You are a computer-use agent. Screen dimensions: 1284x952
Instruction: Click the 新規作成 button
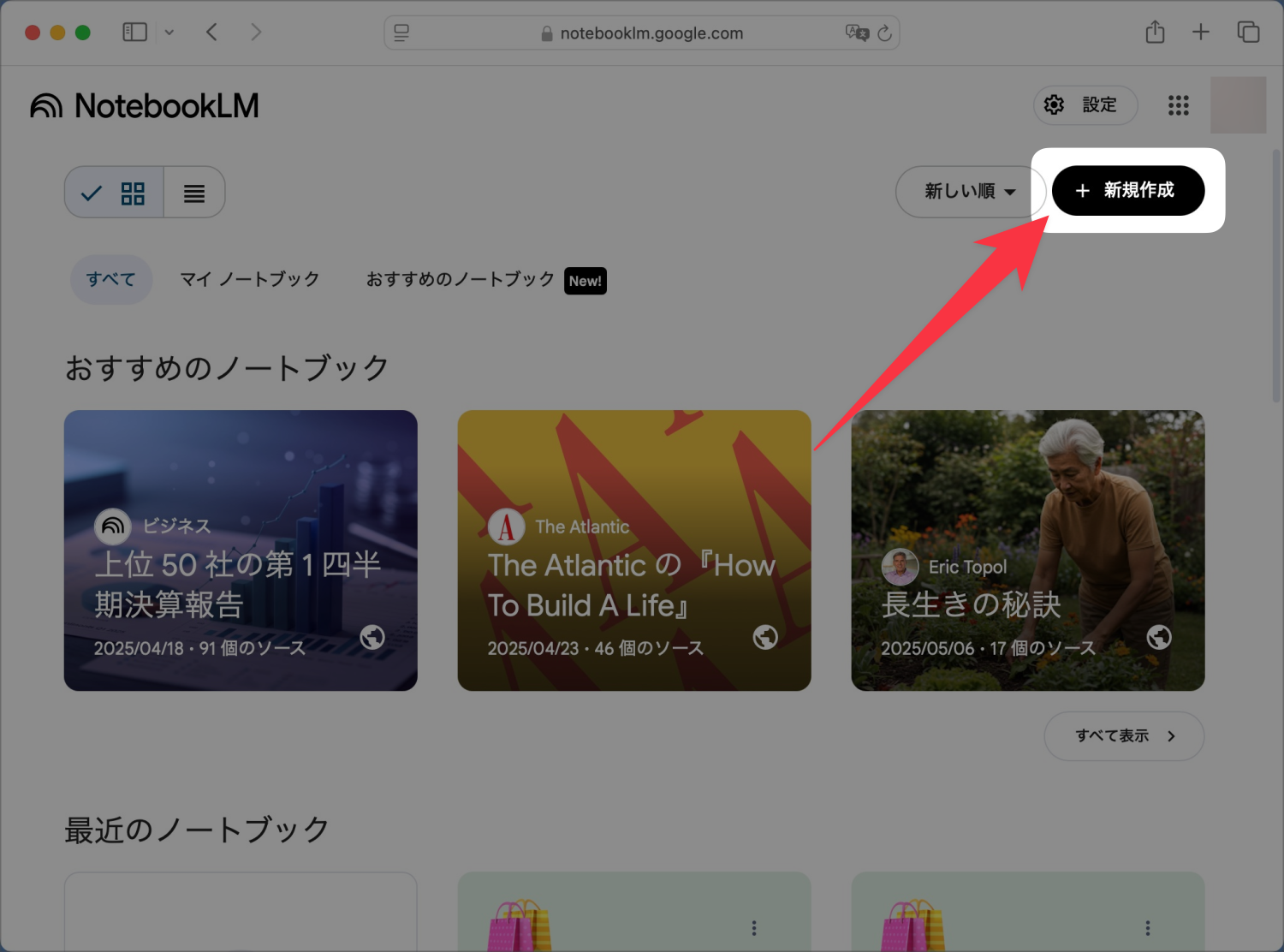pos(1127,191)
